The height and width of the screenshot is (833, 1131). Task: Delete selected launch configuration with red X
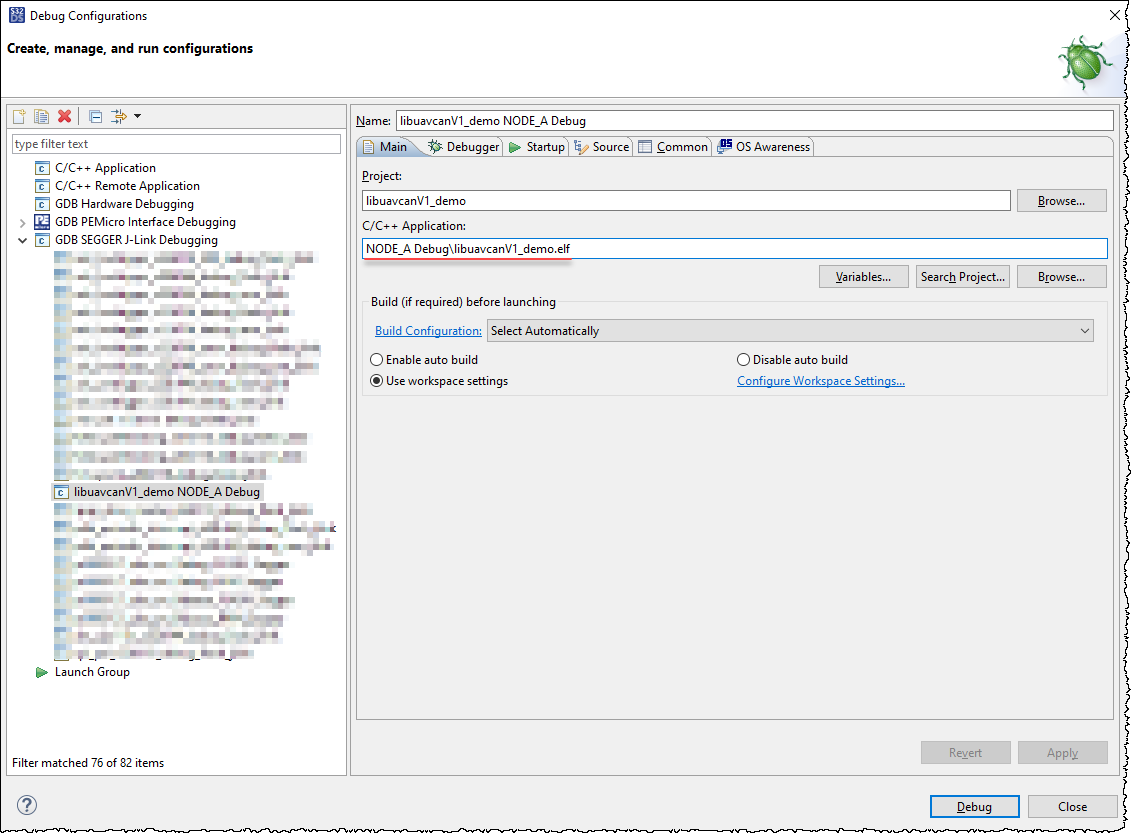coord(65,116)
